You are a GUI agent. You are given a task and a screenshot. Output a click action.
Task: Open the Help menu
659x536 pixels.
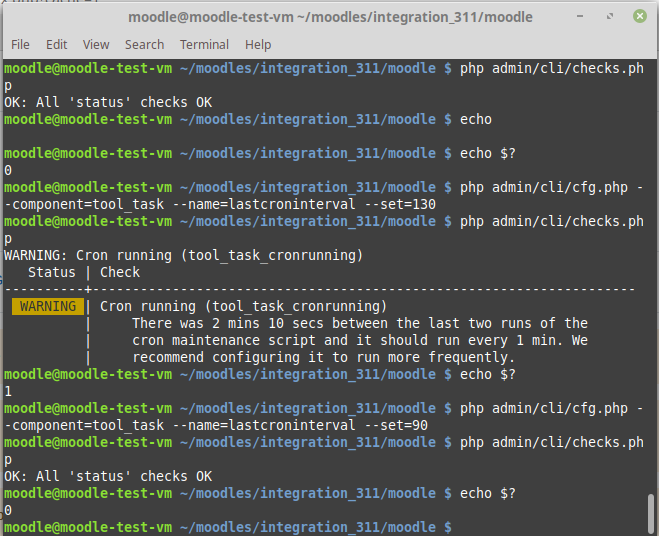(258, 45)
